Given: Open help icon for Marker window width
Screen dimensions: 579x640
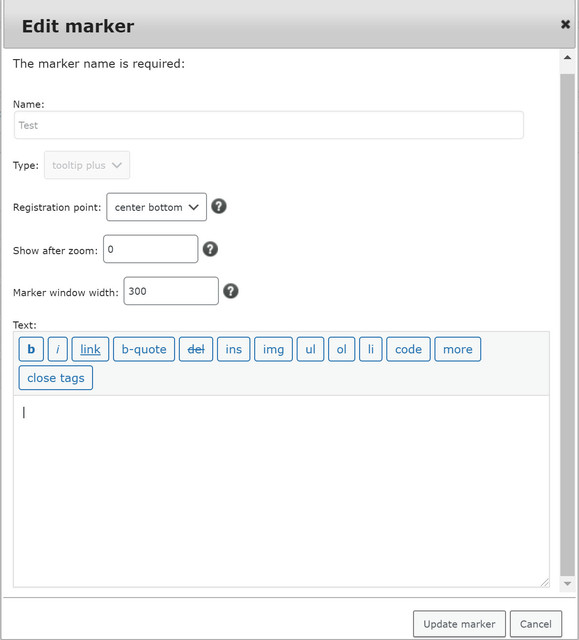Looking at the screenshot, I should coord(231,291).
